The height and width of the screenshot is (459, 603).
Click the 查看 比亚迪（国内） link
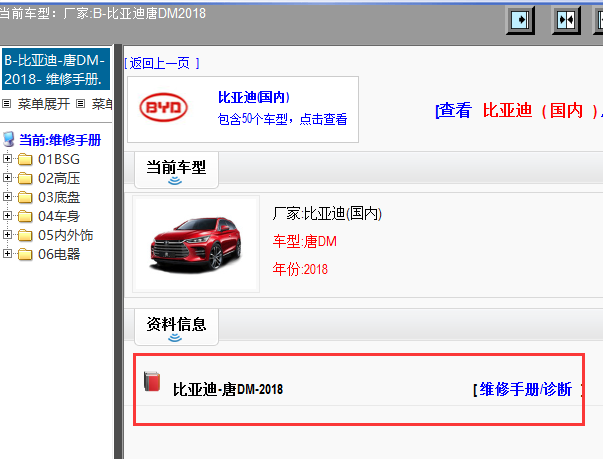coord(519,111)
